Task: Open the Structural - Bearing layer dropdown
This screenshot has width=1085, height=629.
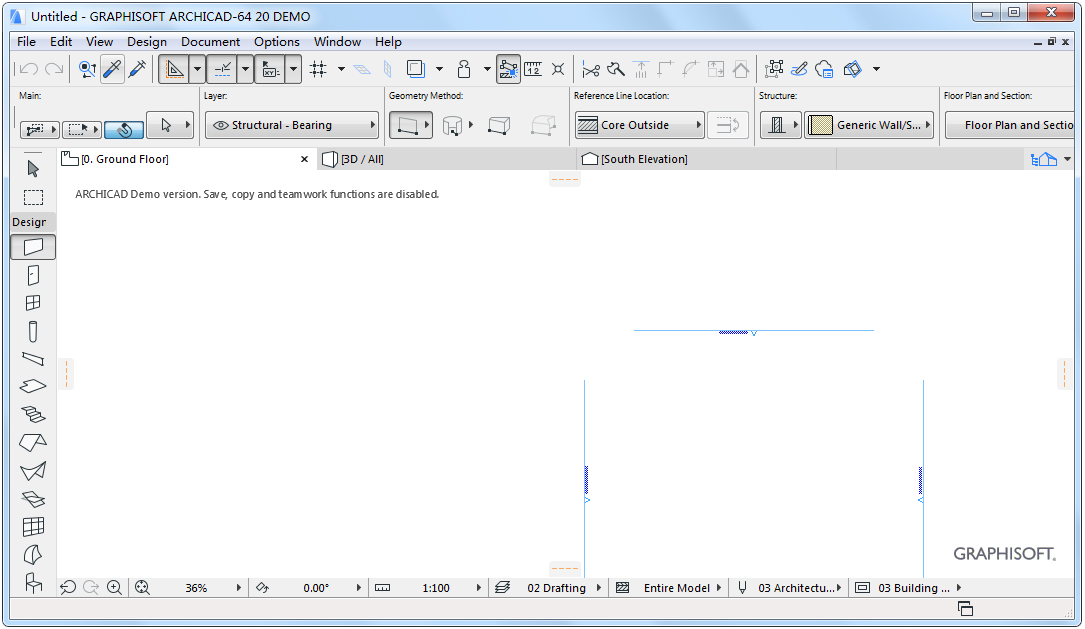Action: tap(291, 125)
